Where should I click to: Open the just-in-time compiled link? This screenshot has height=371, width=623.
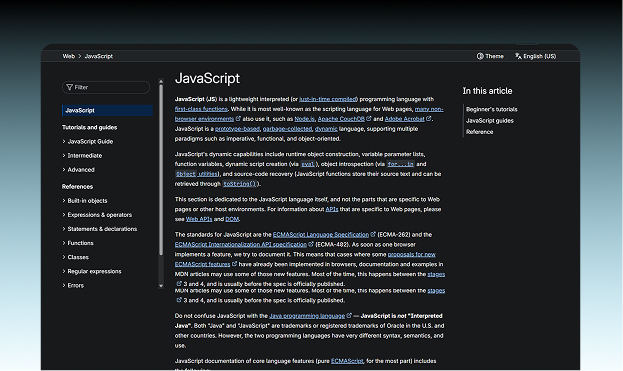[328, 99]
